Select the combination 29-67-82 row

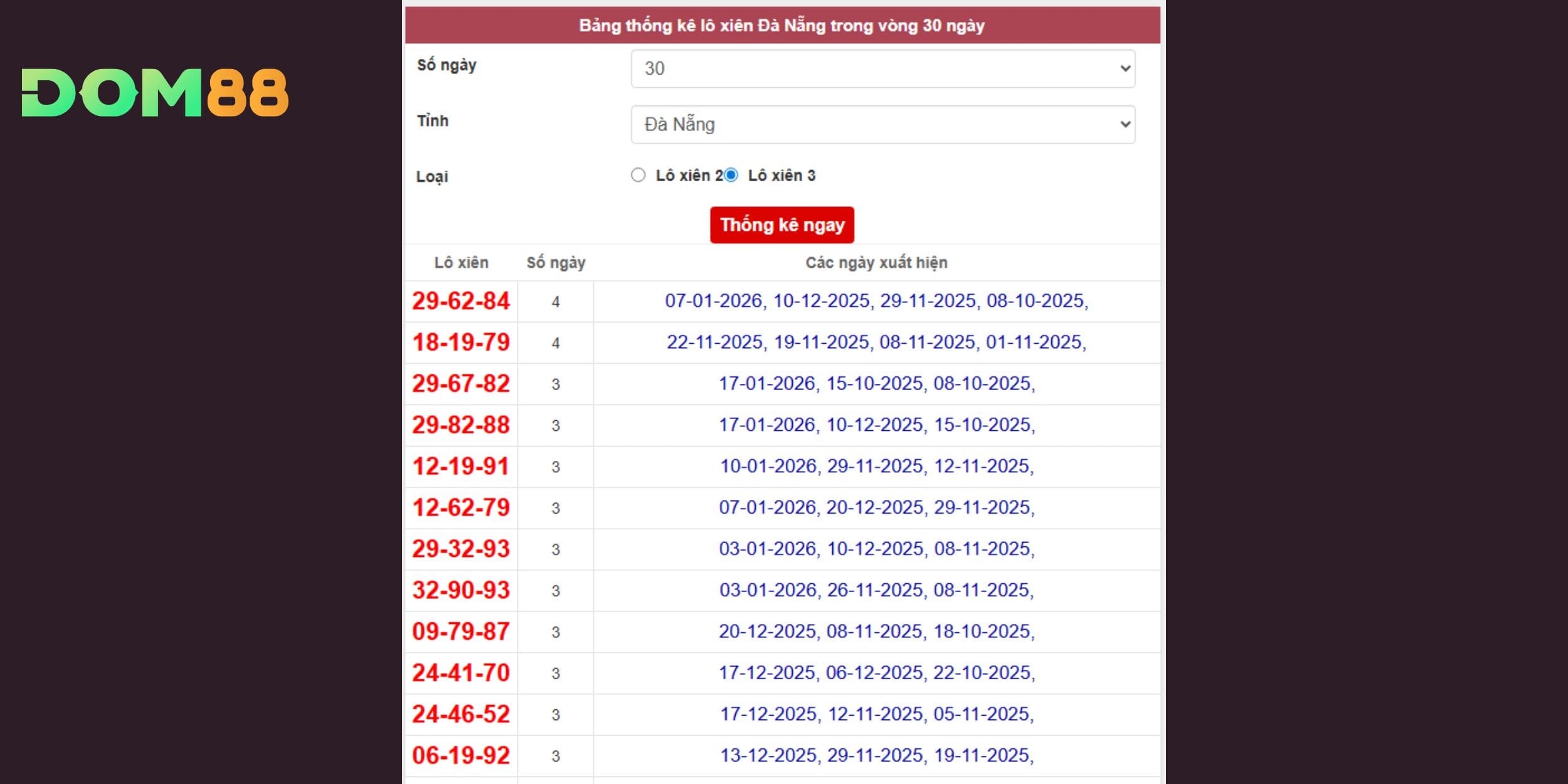click(x=461, y=384)
